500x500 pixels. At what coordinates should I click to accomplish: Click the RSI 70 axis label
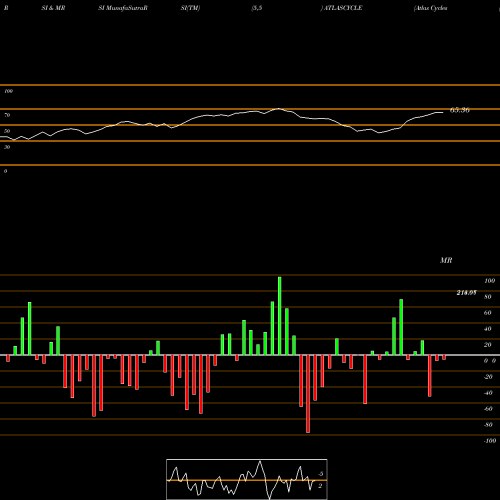(7, 115)
